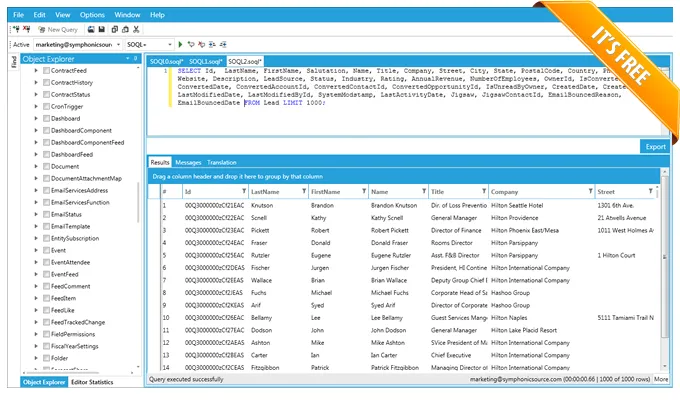This screenshot has width=680, height=400.
Task: Check the Folder checkbox
Action: [46, 358]
